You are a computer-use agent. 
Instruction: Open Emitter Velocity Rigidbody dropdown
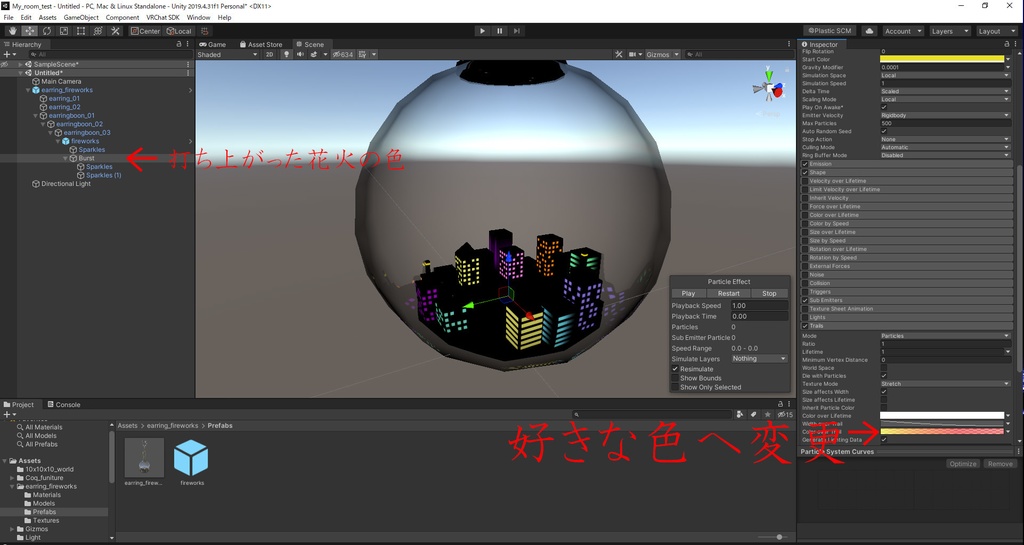pyautogui.click(x=945, y=115)
